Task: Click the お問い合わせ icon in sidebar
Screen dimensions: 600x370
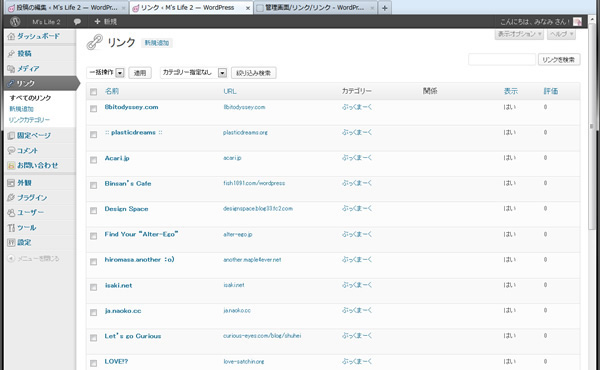Action: pyautogui.click(x=11, y=165)
